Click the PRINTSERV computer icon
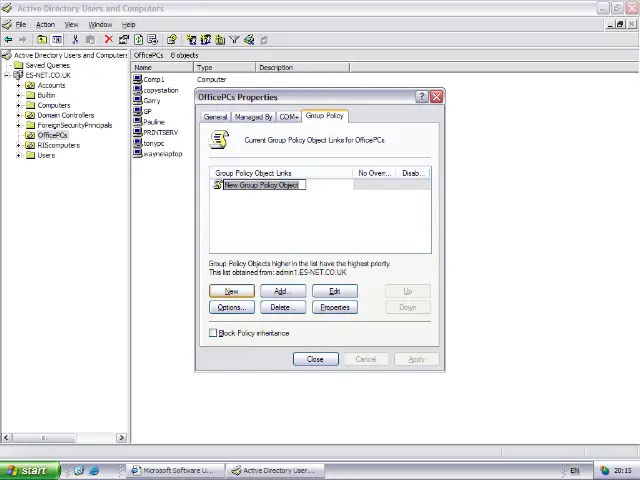Viewport: 640px width, 480px height. point(138,132)
